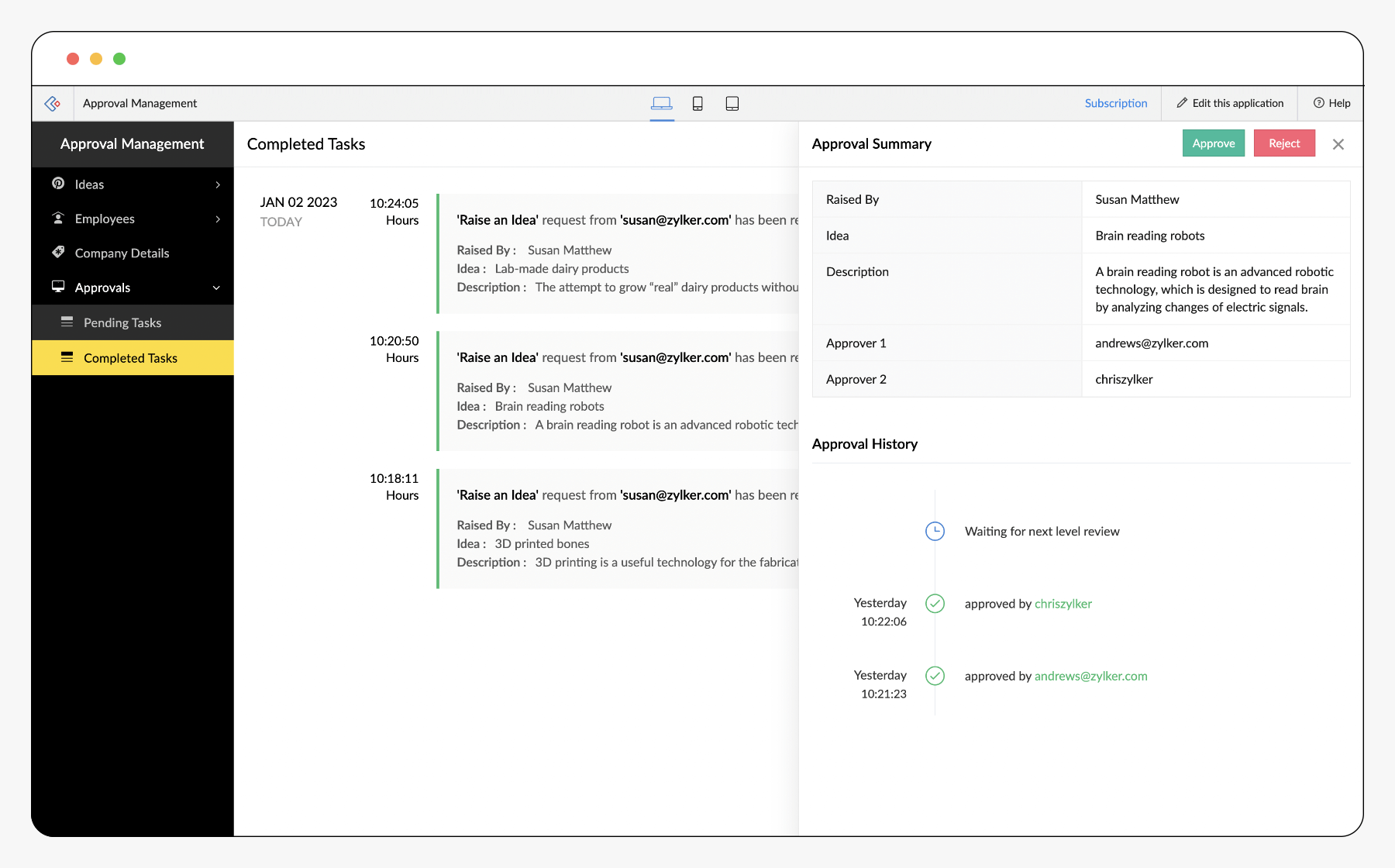1395x868 pixels.
Task: Click the Approvals monitor icon
Action: pos(58,287)
